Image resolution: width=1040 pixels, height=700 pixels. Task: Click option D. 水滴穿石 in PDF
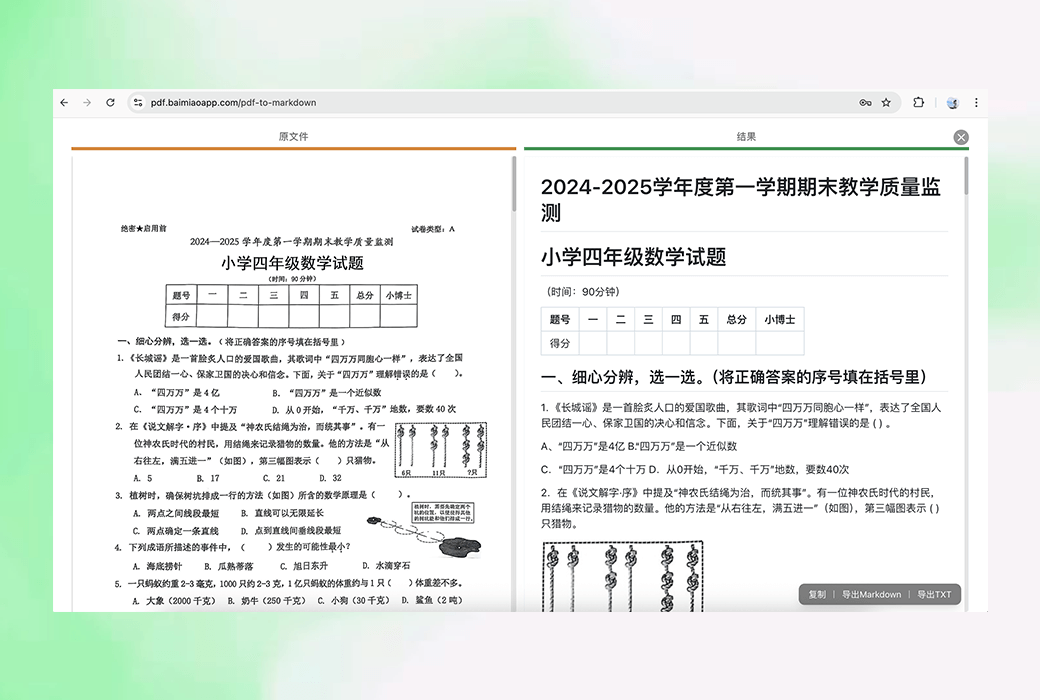coord(386,565)
